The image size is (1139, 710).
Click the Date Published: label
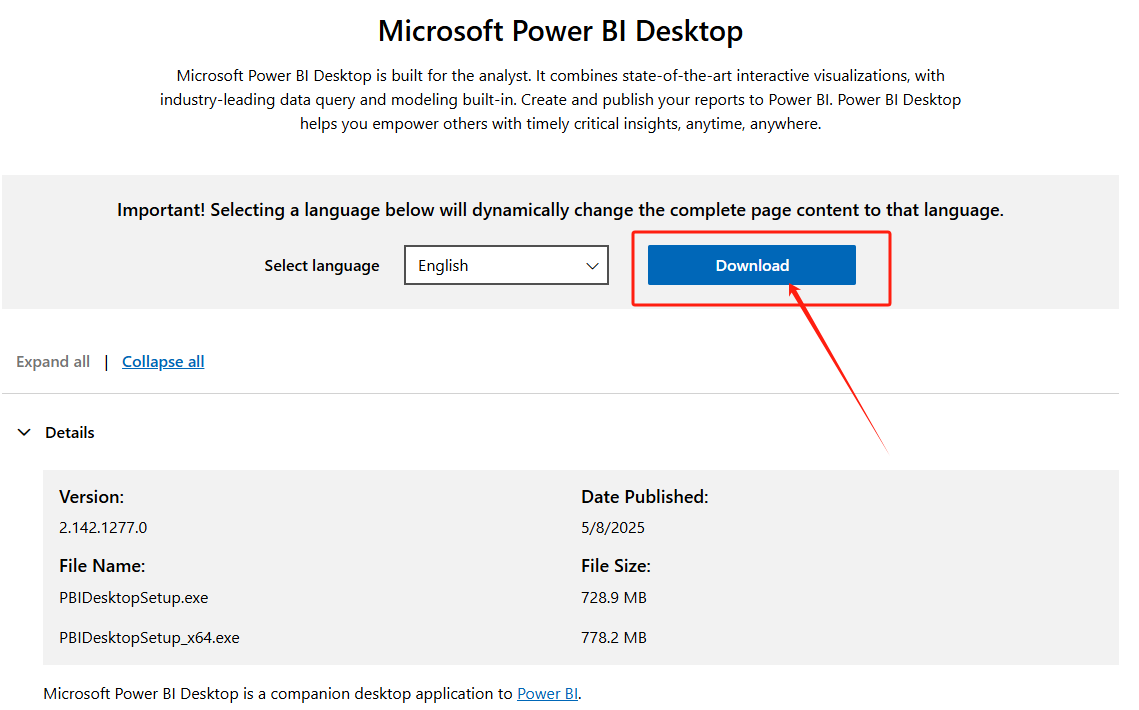tap(644, 497)
